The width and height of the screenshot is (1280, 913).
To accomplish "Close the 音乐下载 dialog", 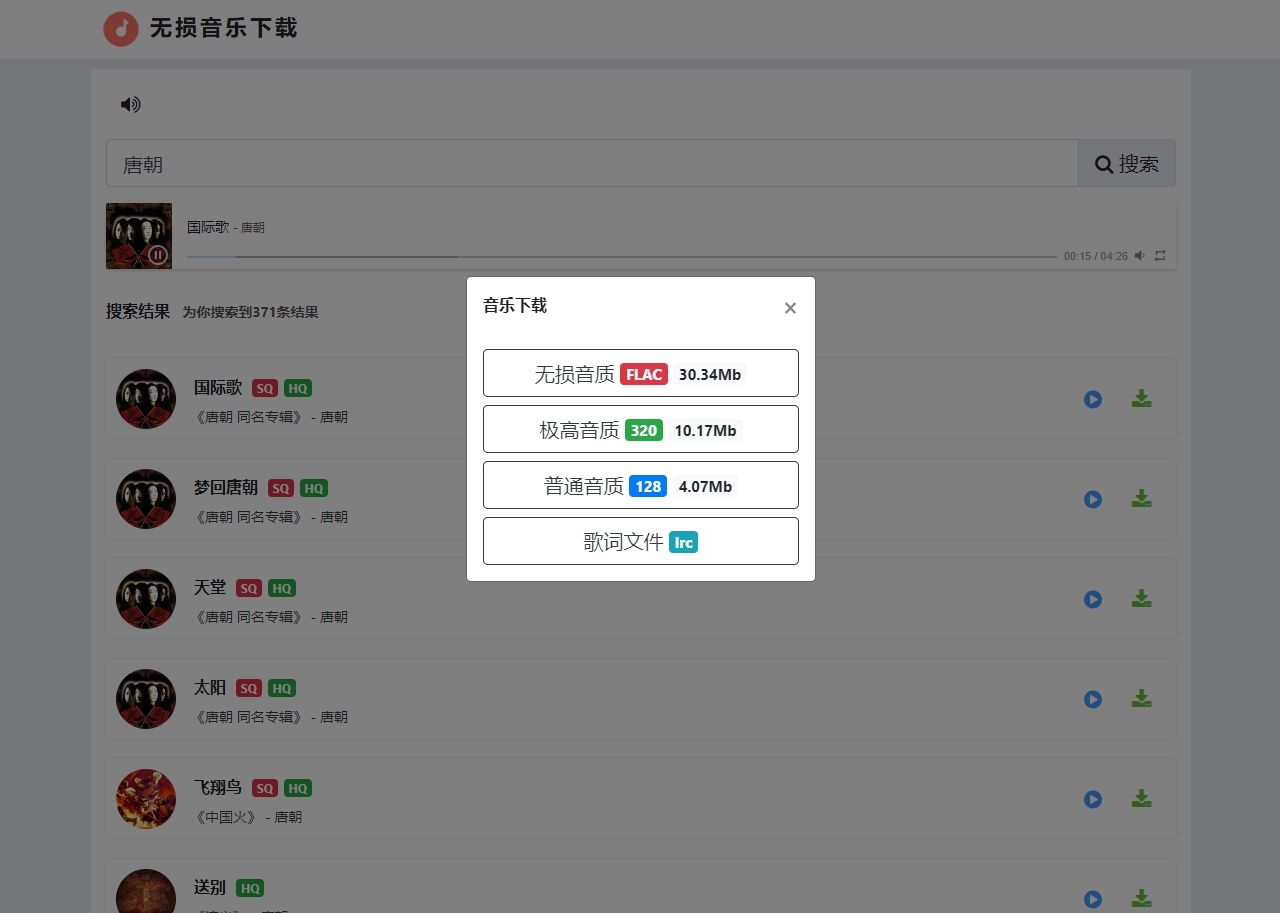I will 790,307.
